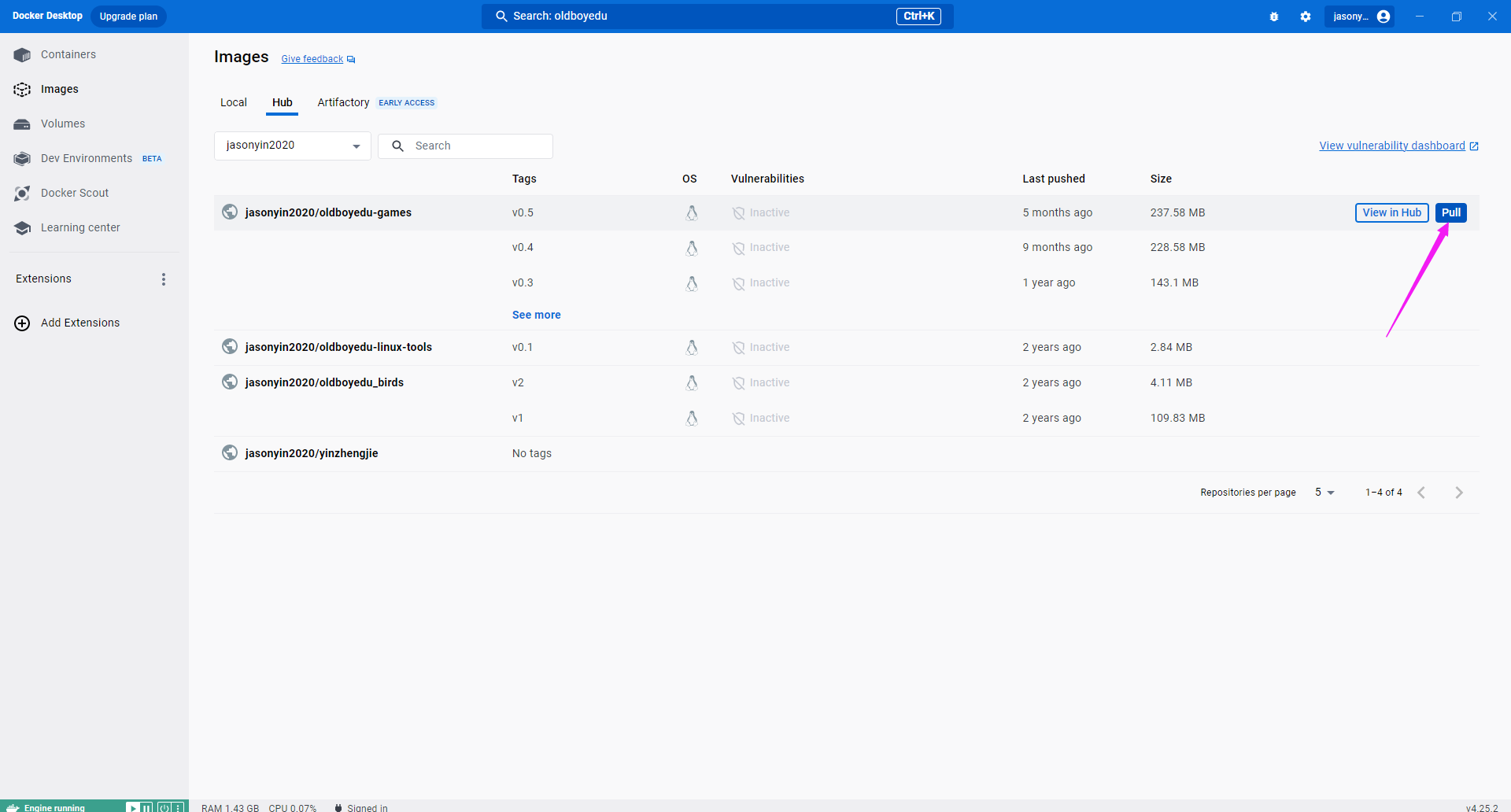Open Docker Scout in sidebar
The width and height of the screenshot is (1511, 812).
coord(74,193)
